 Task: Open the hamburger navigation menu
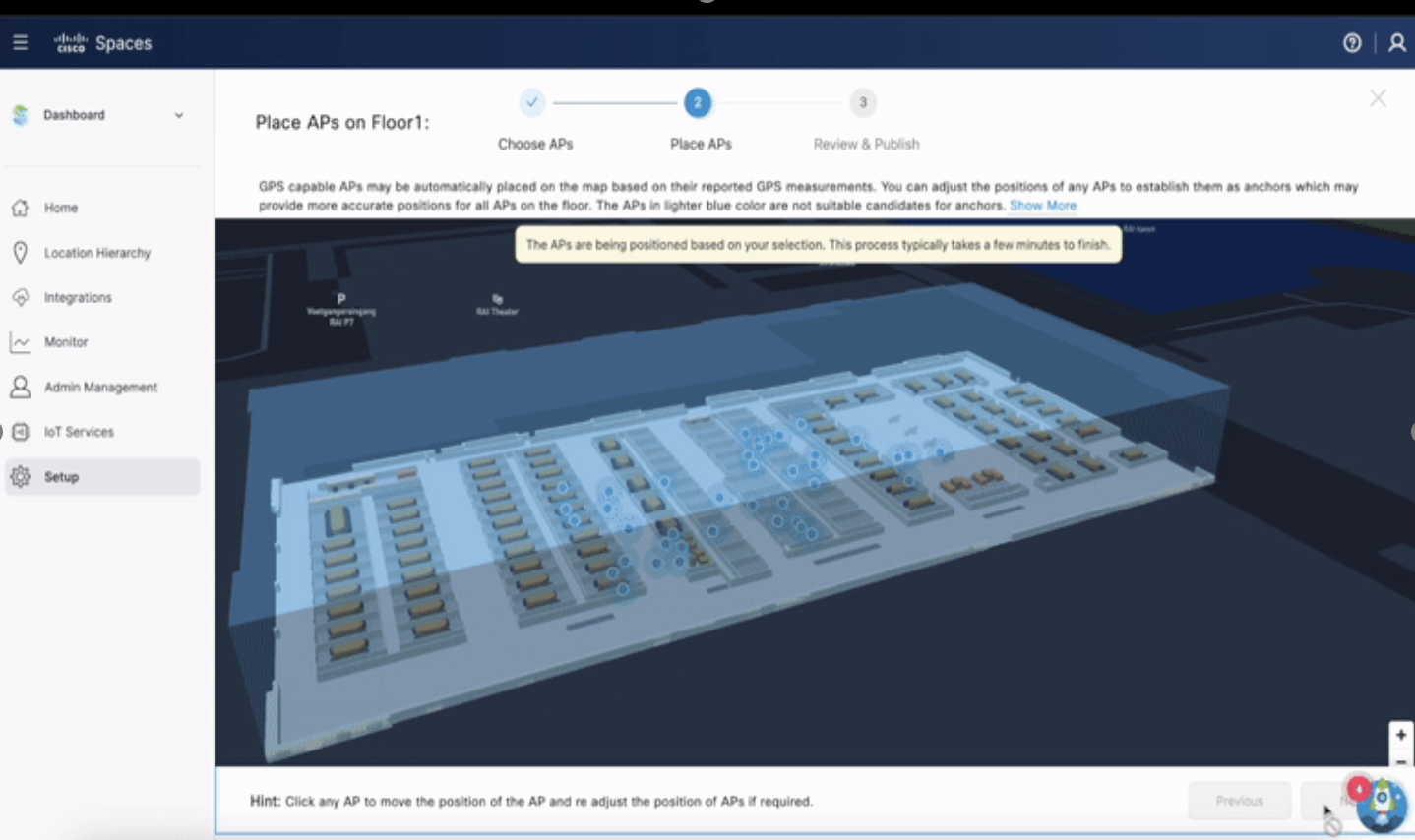[20, 42]
